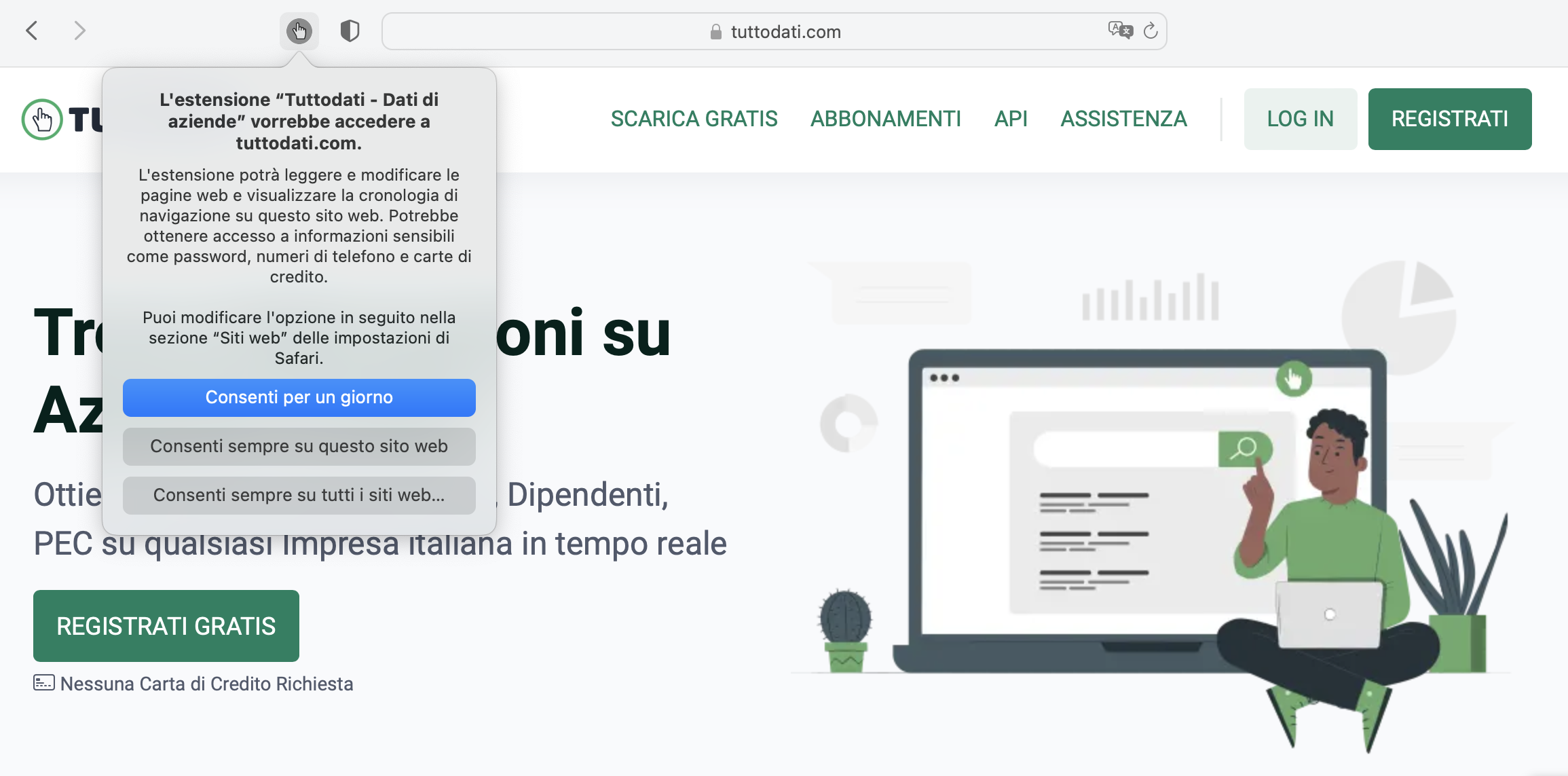
Task: Click the translate page icon in address bar
Action: point(1120,31)
